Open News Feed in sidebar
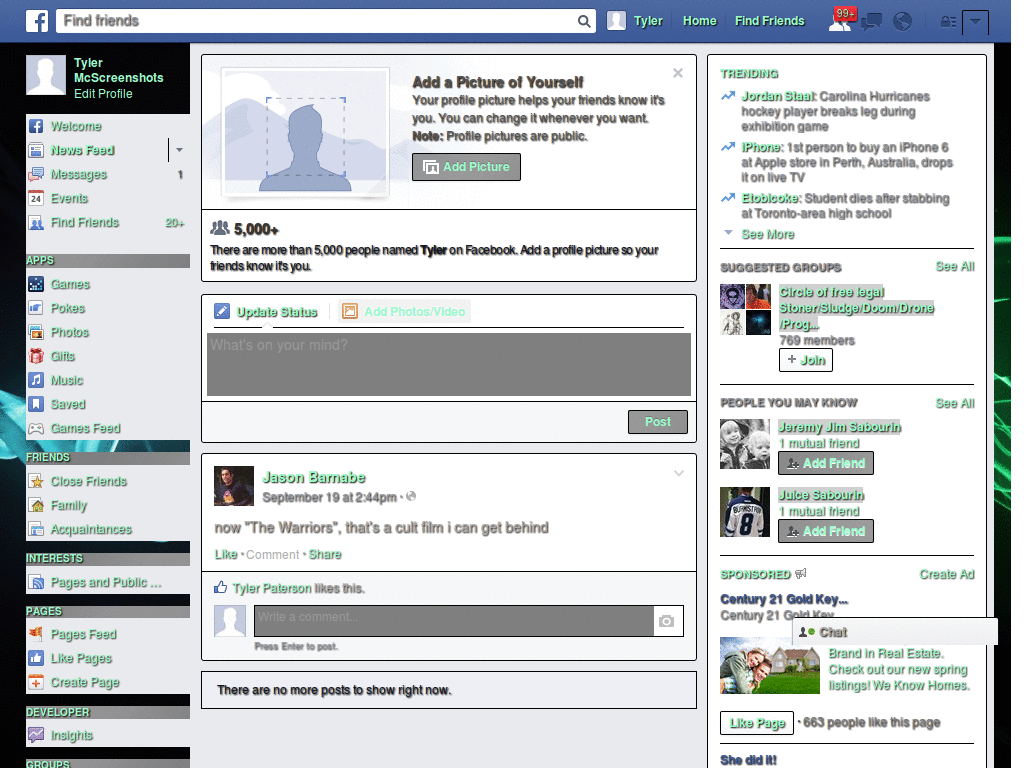 [x=82, y=150]
